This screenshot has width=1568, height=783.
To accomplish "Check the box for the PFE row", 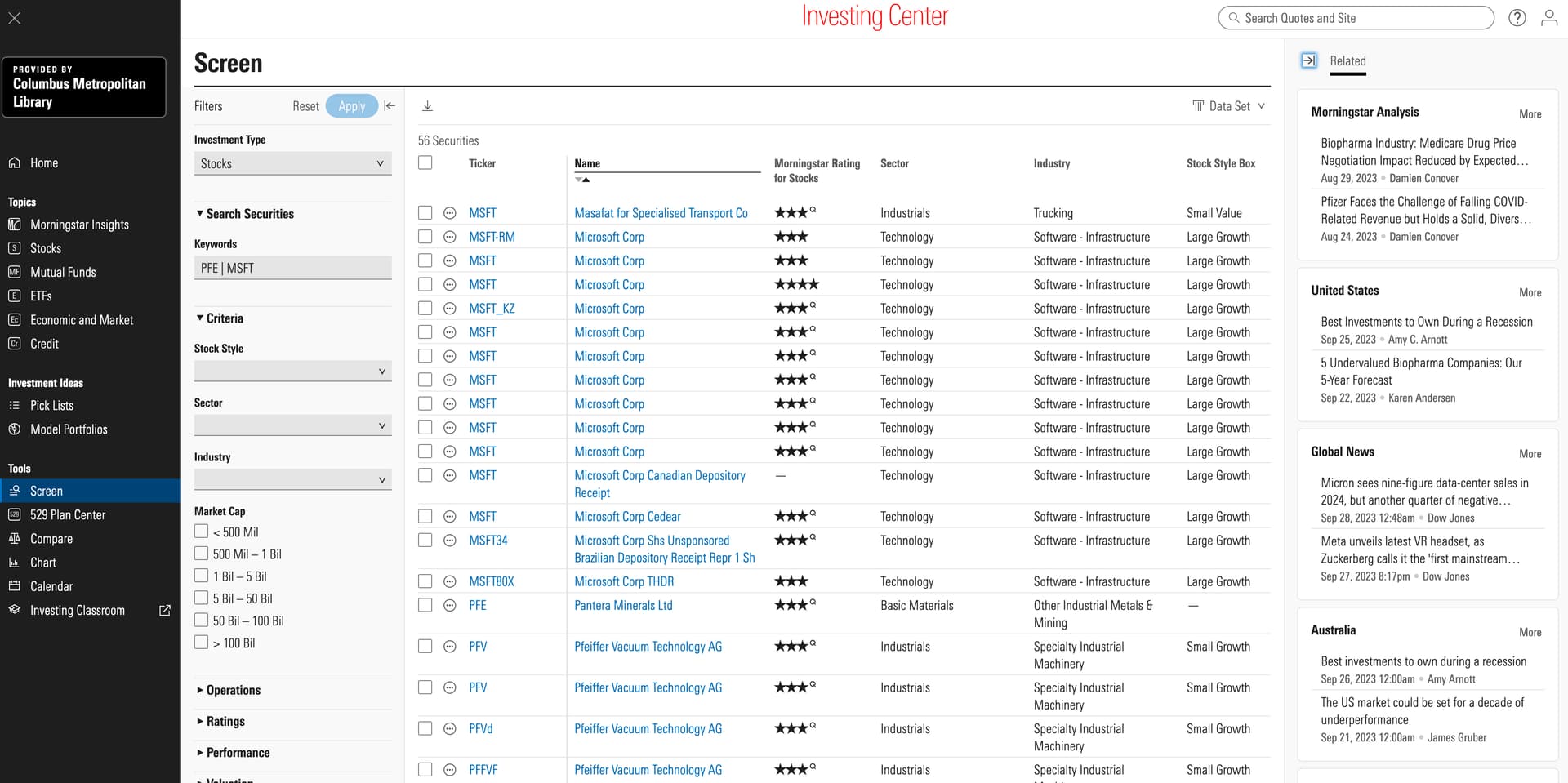I will click(x=425, y=605).
